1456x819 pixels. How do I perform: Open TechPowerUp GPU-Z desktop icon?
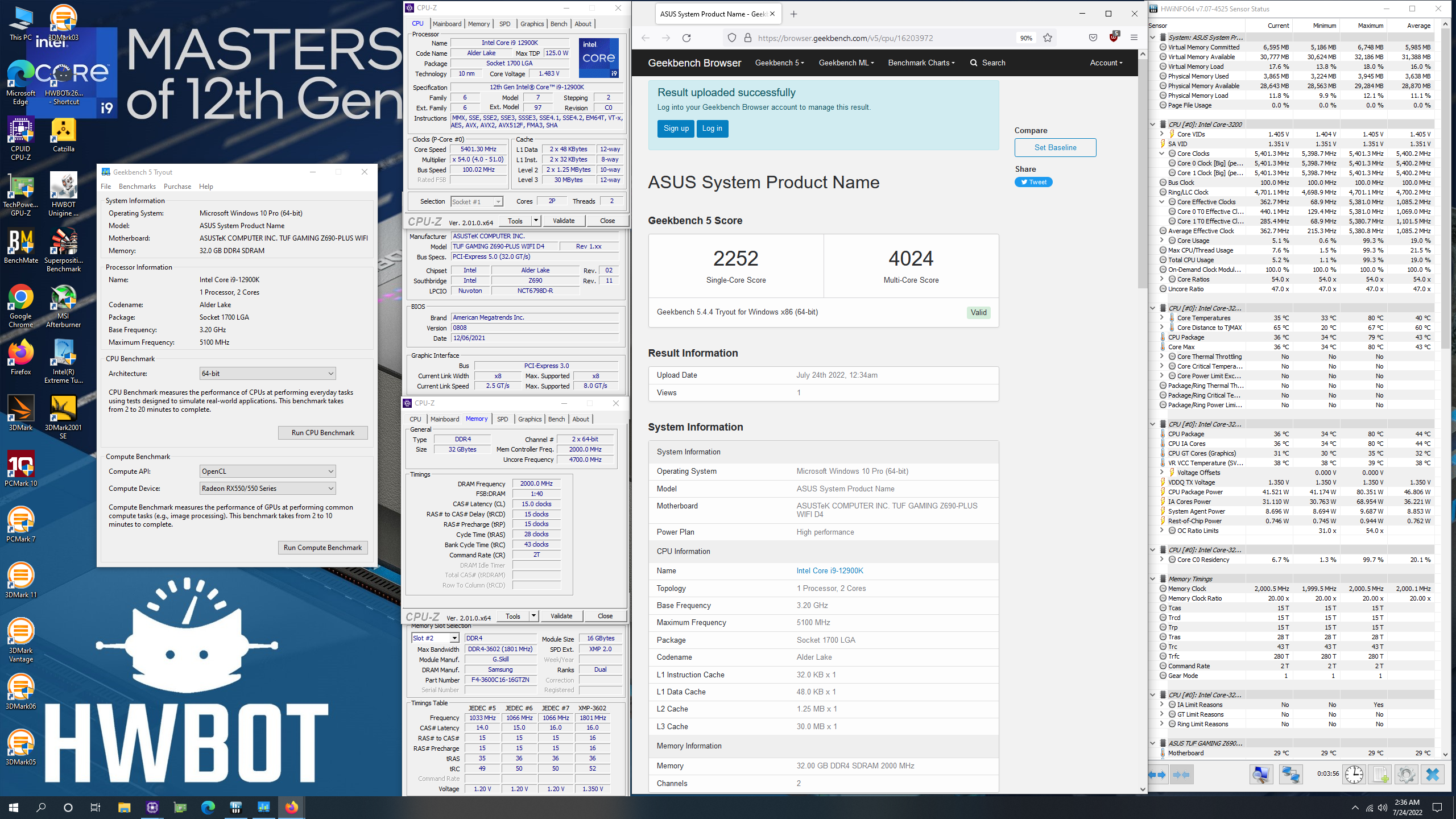pos(20,195)
